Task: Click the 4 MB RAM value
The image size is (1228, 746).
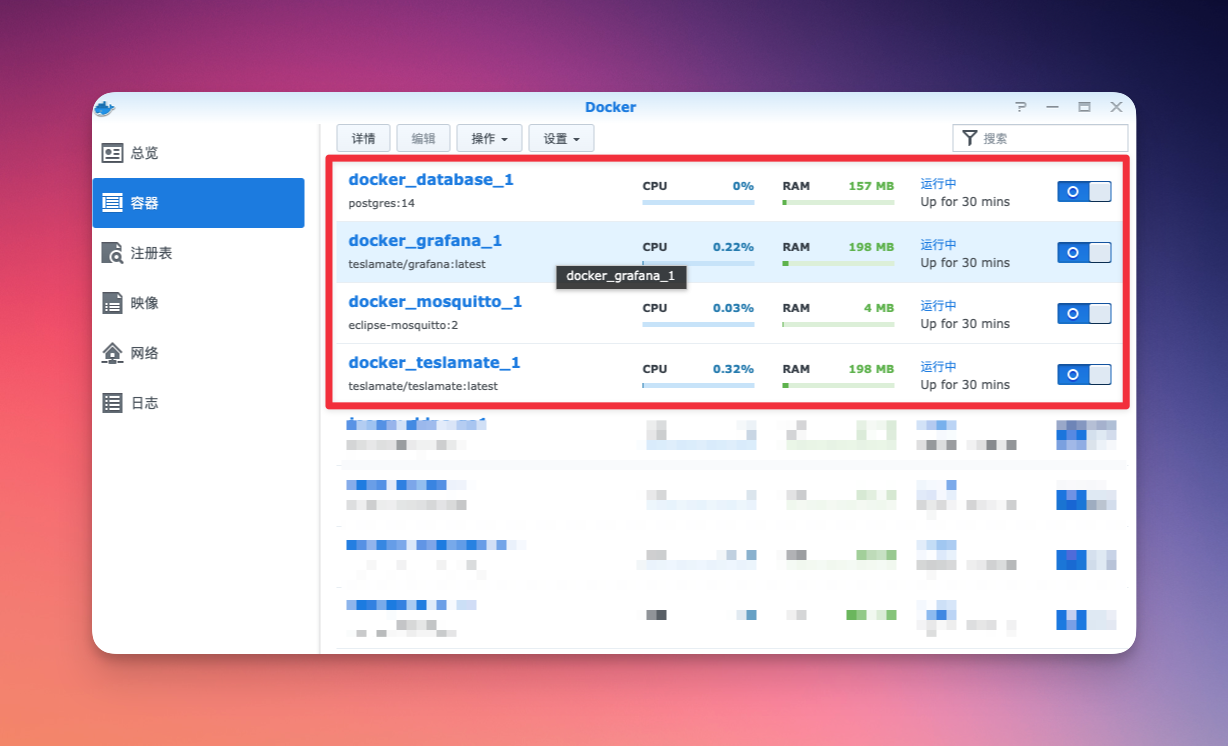Action: coord(879,308)
